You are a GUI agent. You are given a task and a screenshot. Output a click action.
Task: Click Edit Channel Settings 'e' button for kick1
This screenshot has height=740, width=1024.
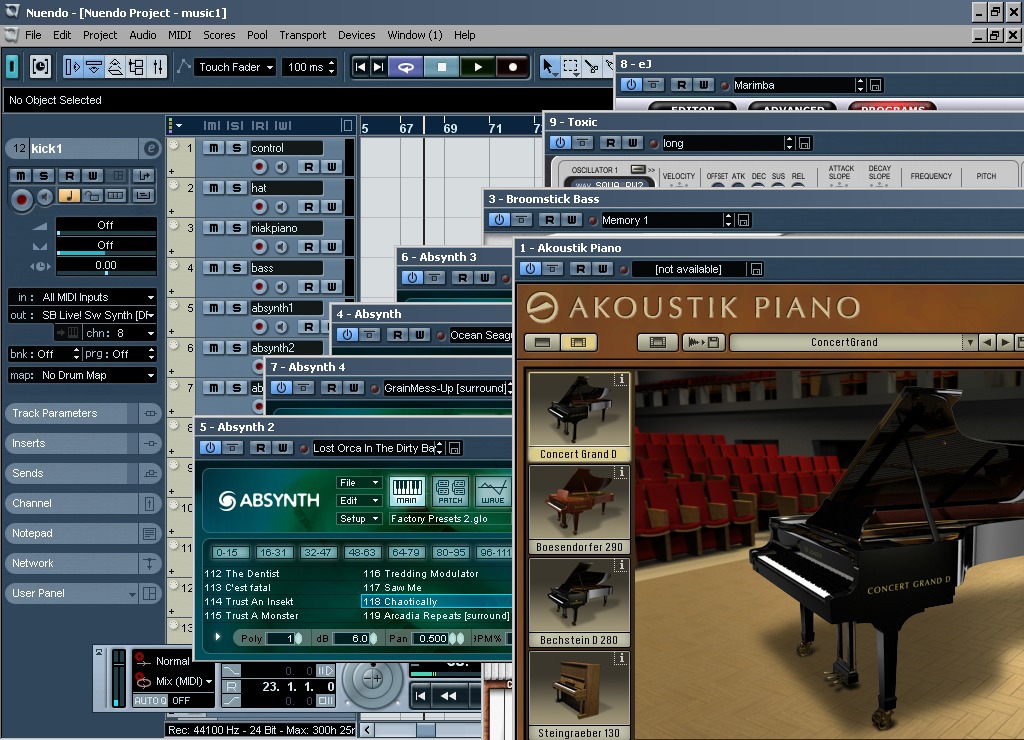coord(151,148)
